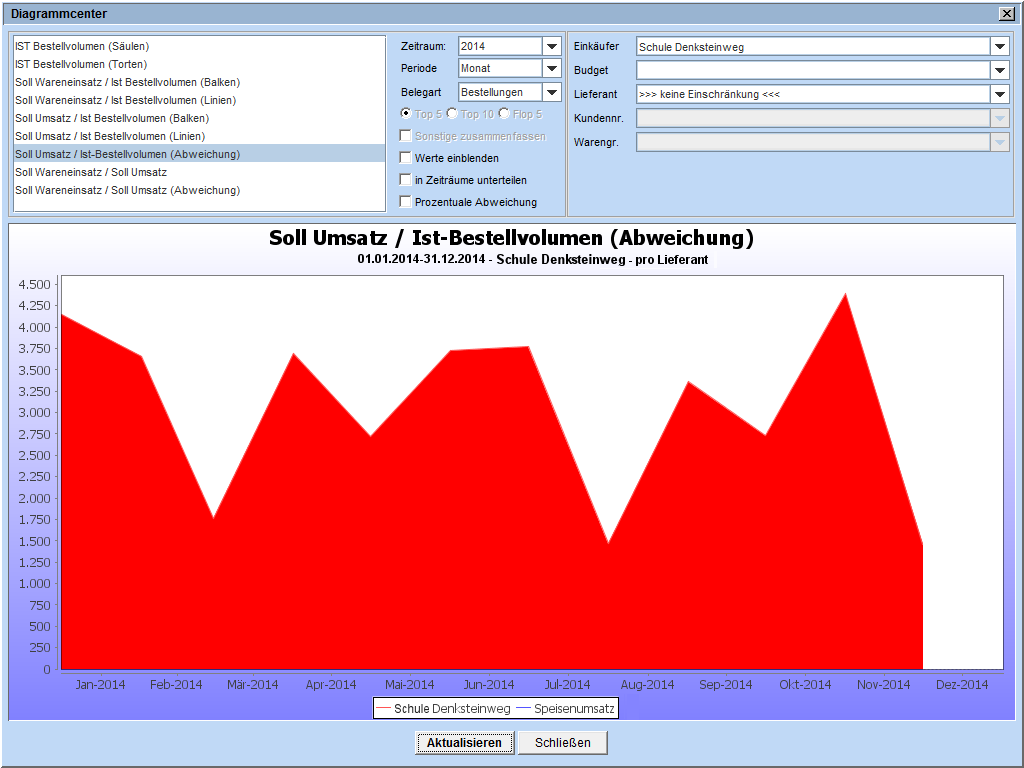This screenshot has height=768, width=1024.
Task: Expand the Periode dropdown arrow
Action: [x=552, y=68]
